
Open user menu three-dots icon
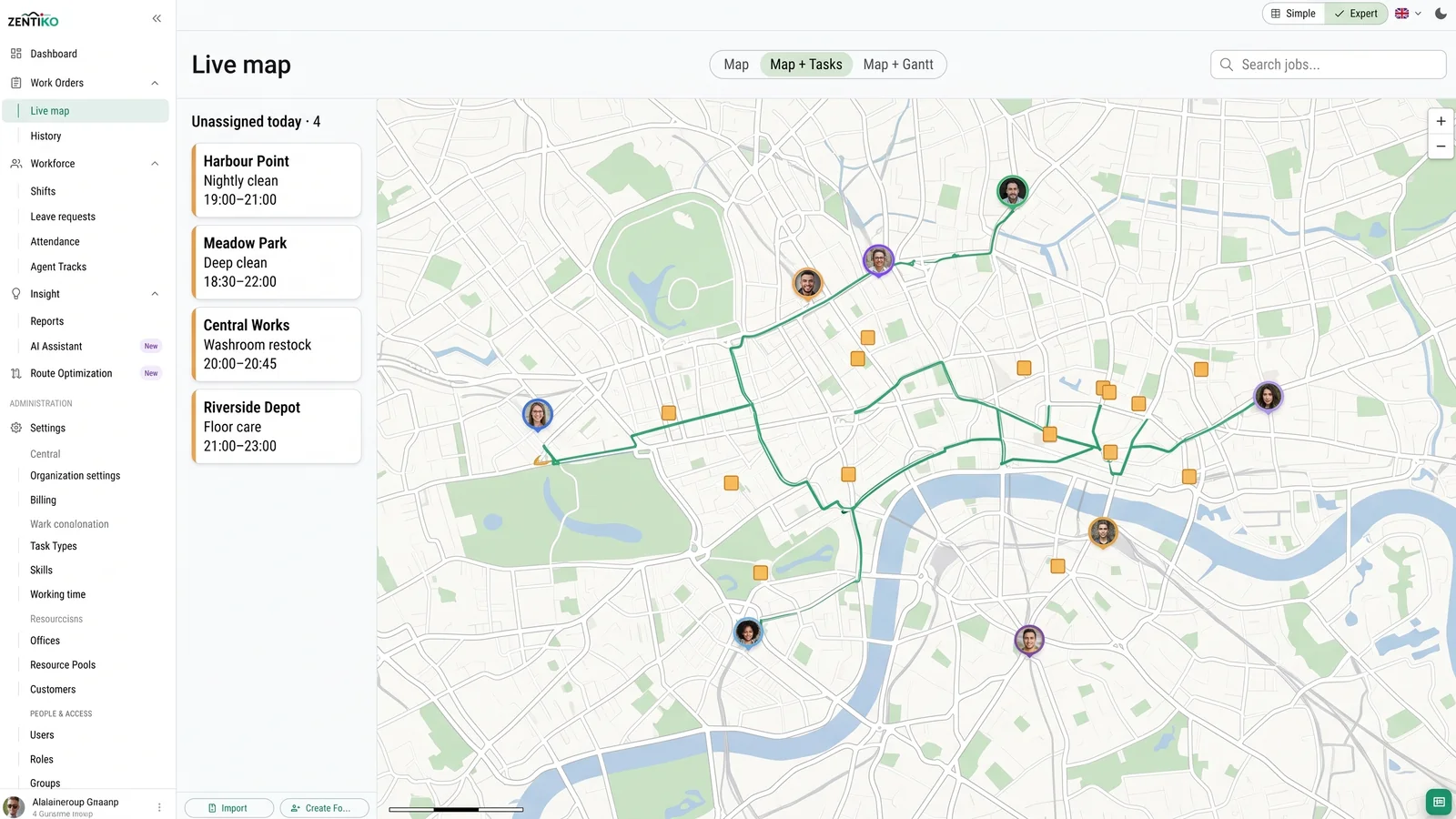tap(159, 807)
